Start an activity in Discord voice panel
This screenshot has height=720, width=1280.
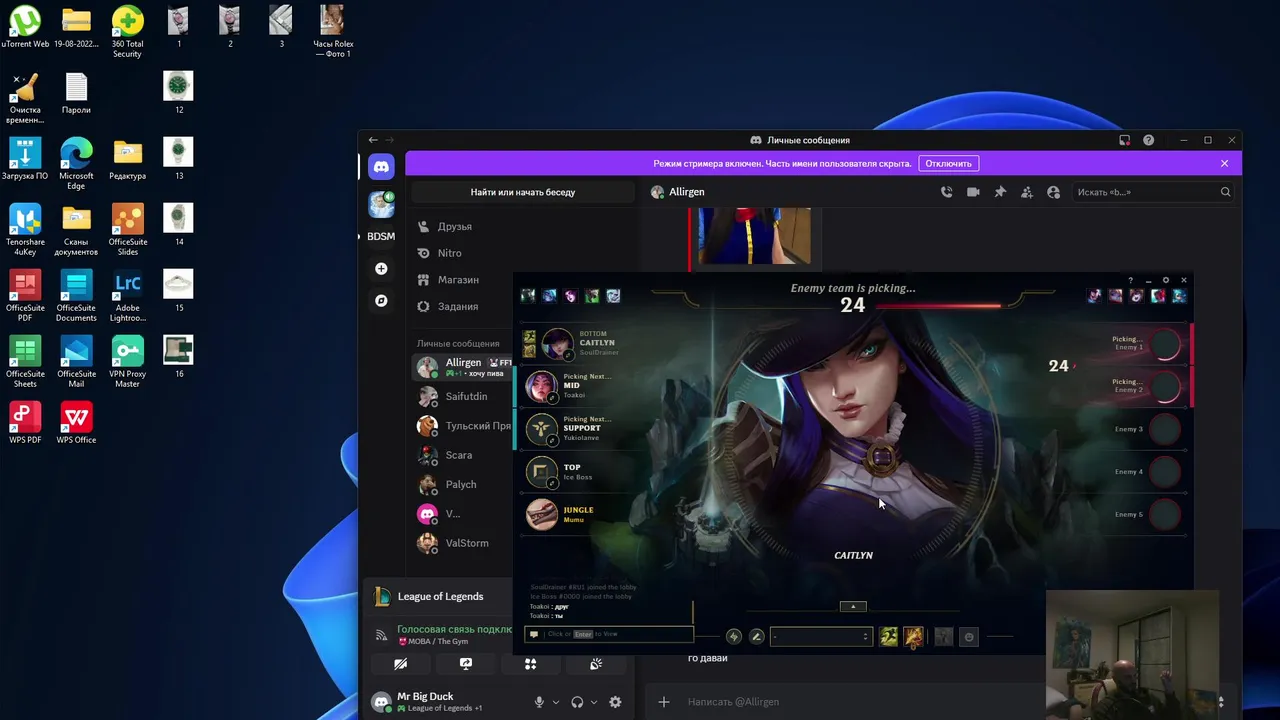point(530,664)
